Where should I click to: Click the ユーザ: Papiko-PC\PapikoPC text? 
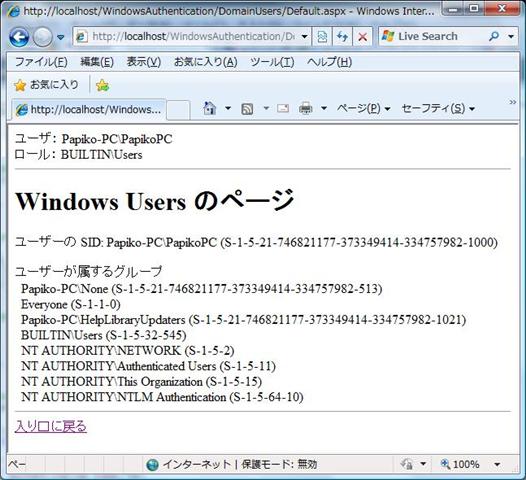[x=94, y=139]
